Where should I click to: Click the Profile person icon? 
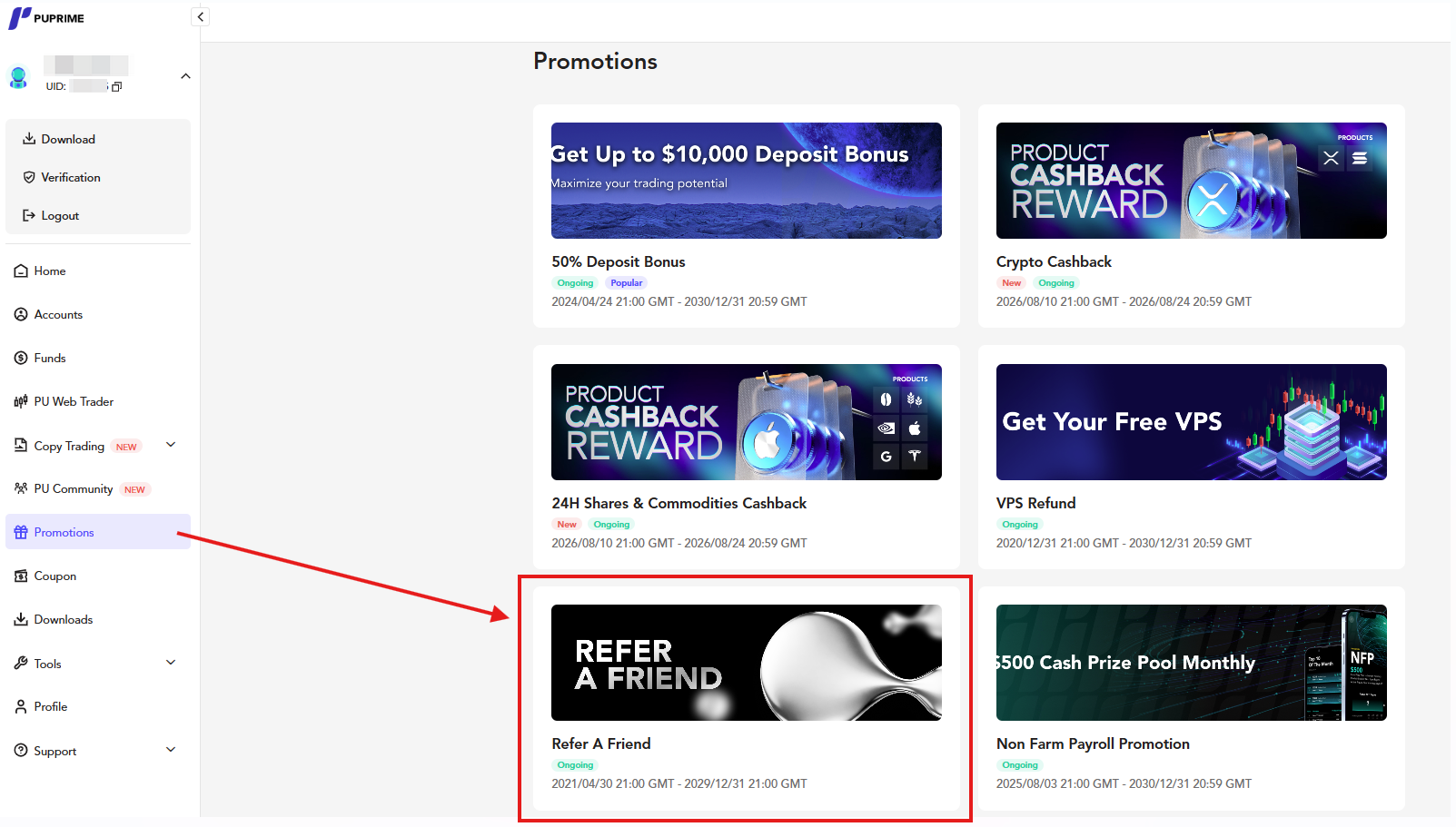[21, 706]
